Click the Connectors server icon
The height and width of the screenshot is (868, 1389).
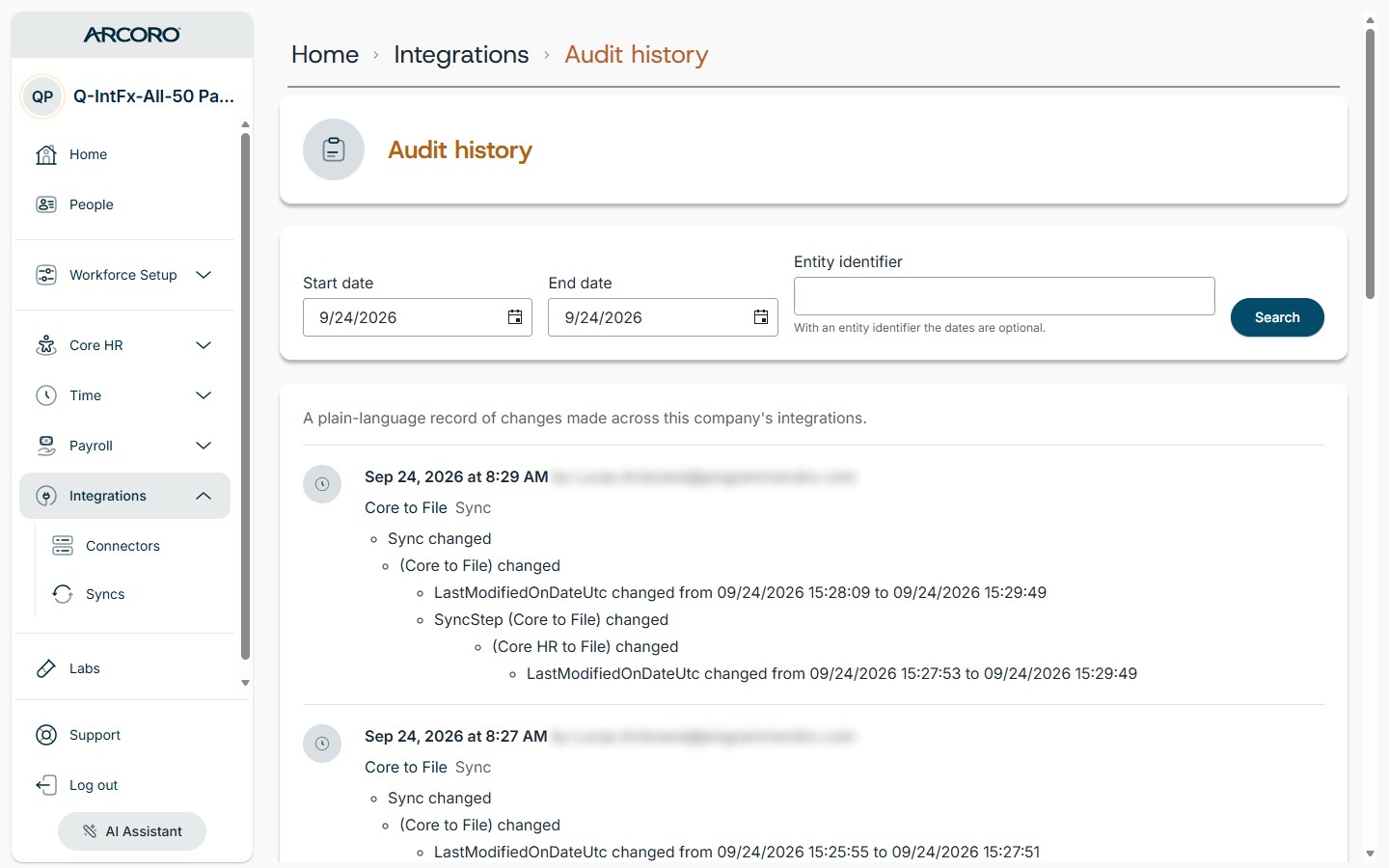click(63, 546)
